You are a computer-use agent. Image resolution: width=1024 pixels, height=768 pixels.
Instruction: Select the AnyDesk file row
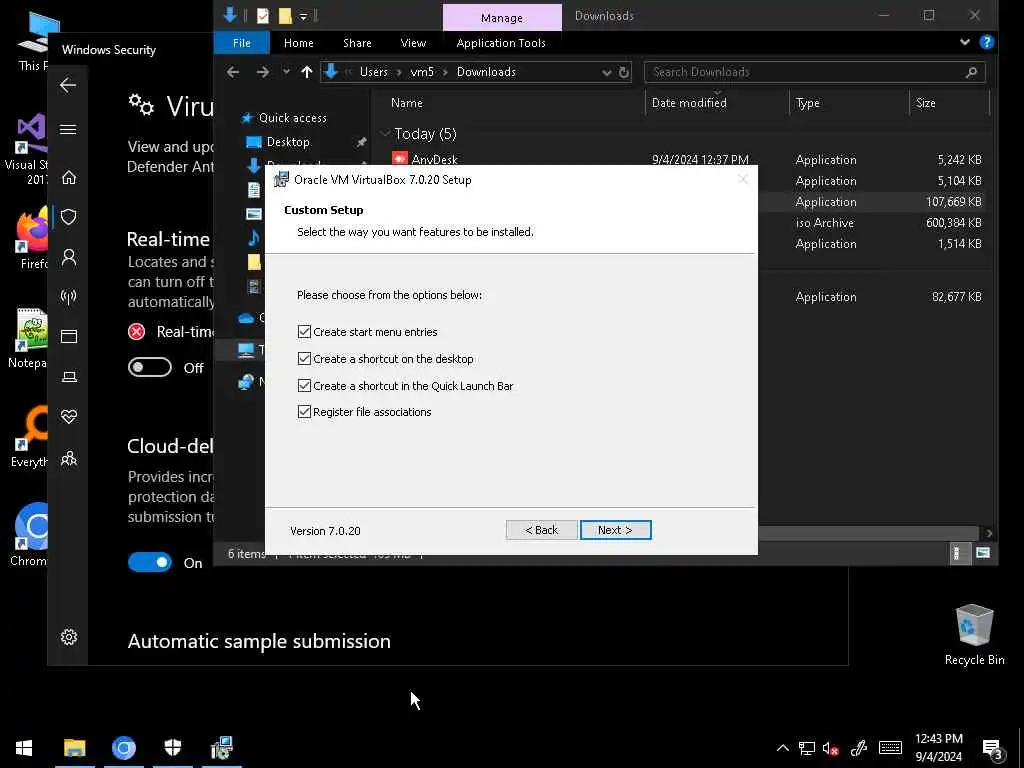click(686, 159)
